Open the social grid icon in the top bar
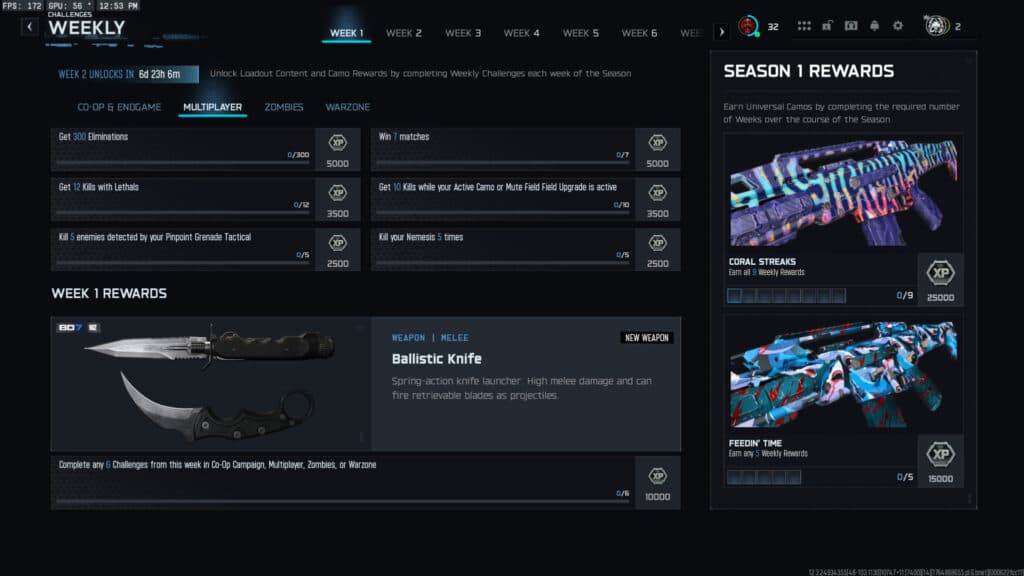 [x=805, y=26]
